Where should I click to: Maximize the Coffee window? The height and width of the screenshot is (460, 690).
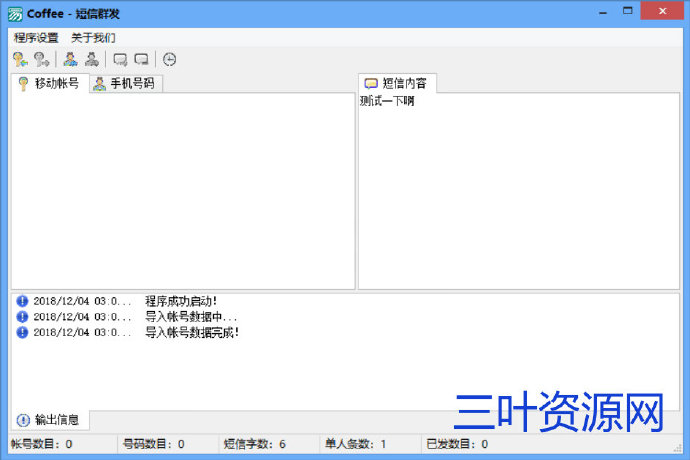click(628, 11)
